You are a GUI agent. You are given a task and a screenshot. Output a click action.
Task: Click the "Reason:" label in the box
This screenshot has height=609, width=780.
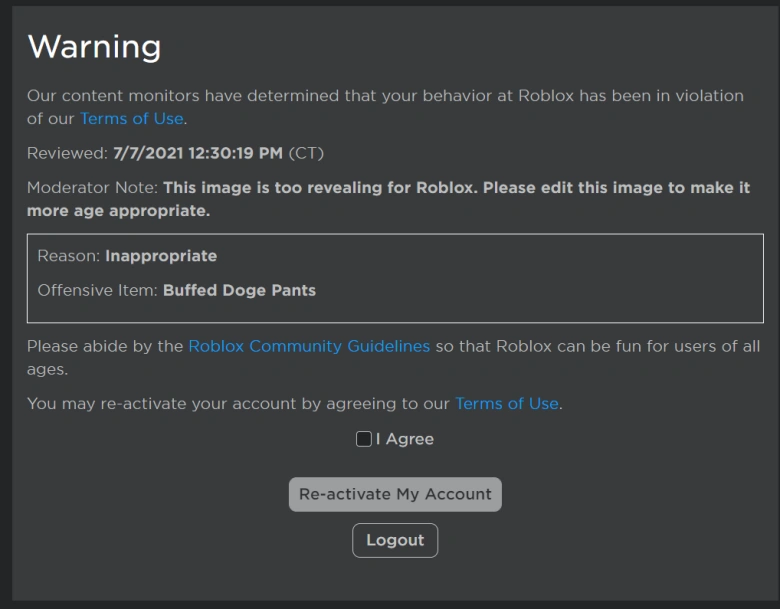pos(68,256)
